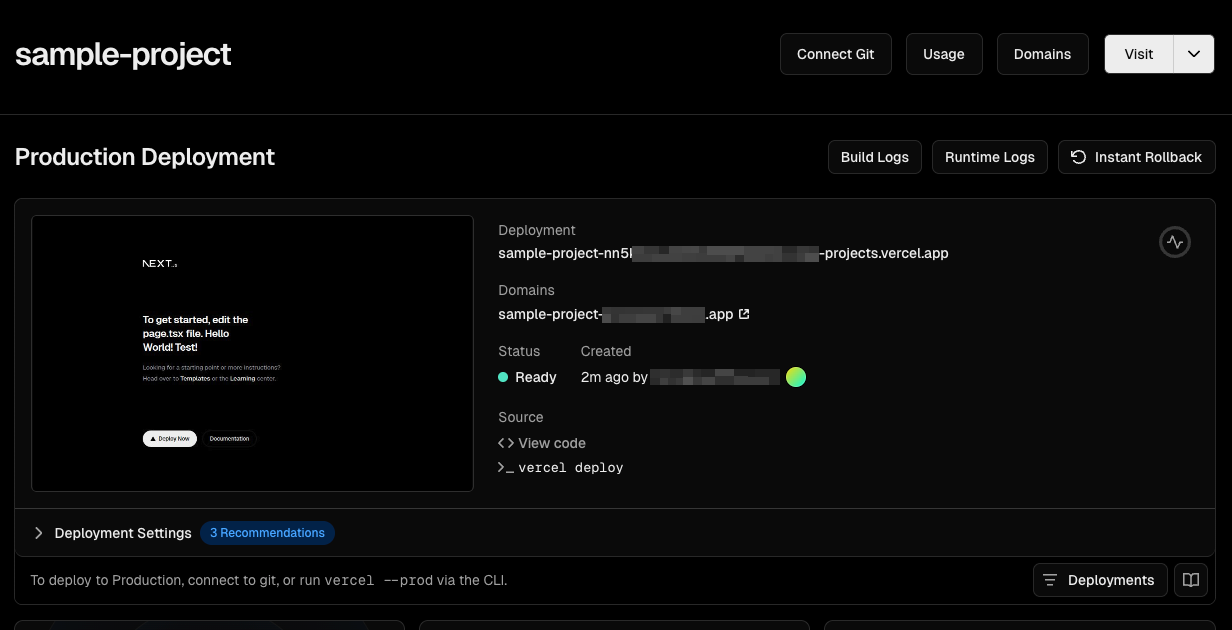Viewport: 1232px width, 630px height.
Task: Click the code brackets icon next to View code
Action: click(506, 443)
